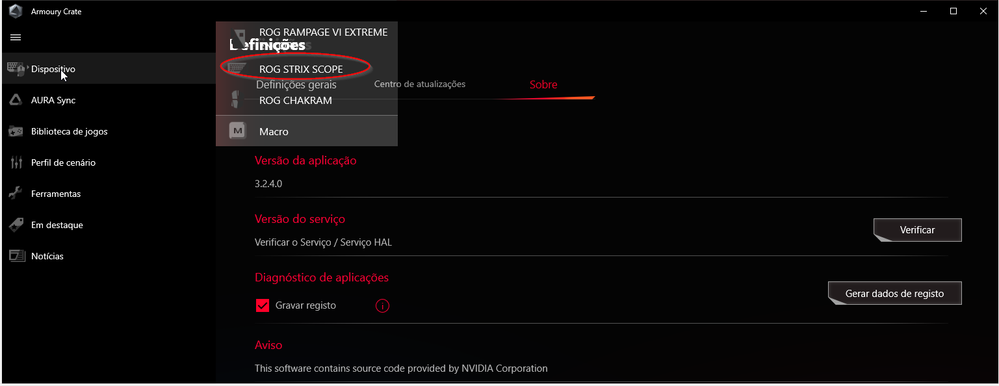
Task: Click the version number 3.2.4.0
Action: 268,183
